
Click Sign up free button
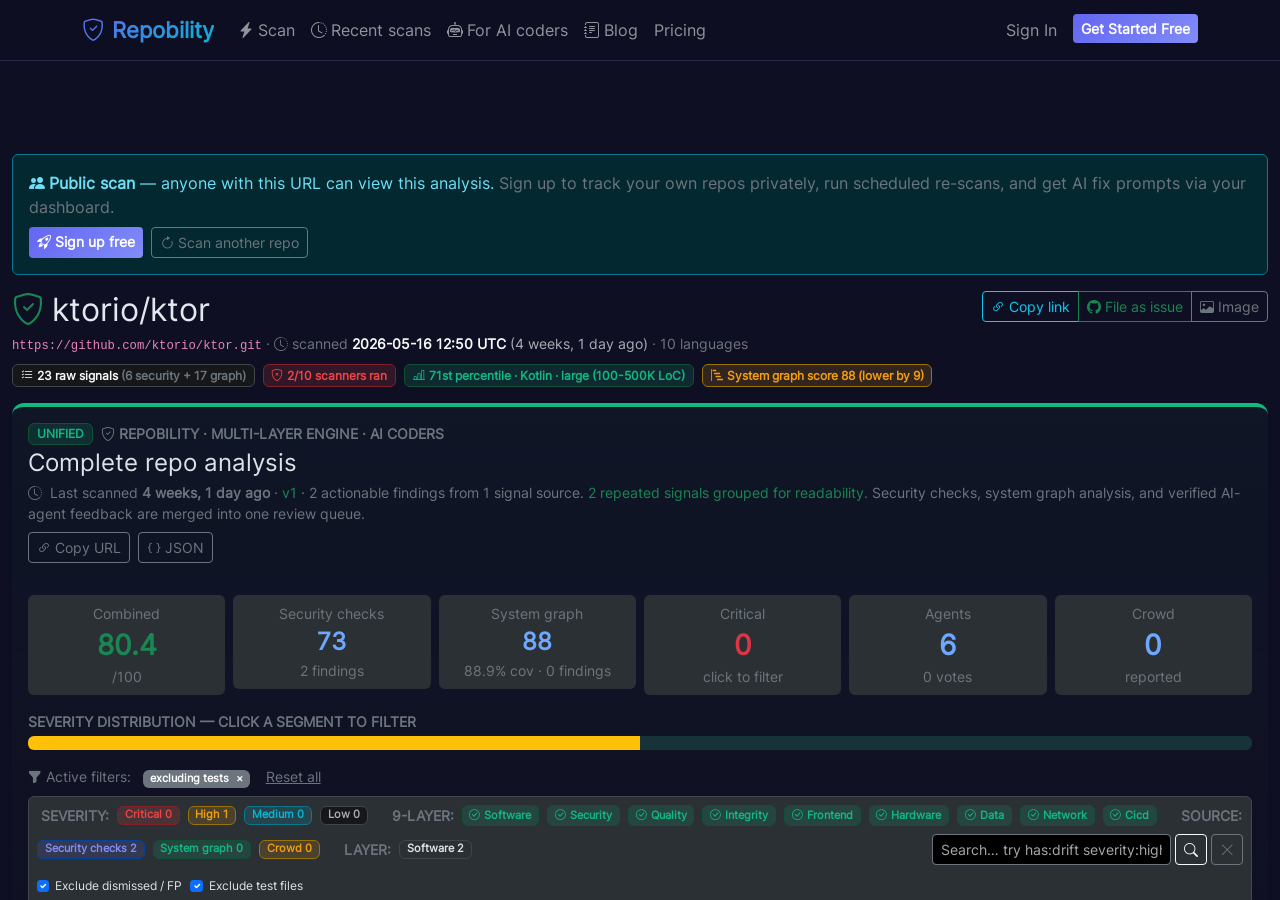86,242
